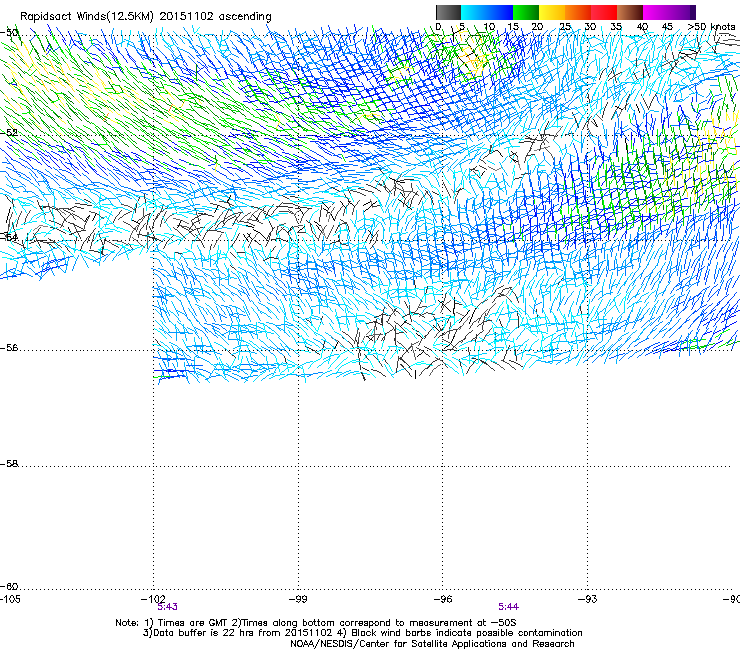This screenshot has height=650, width=740.
Task: Click the title 'Rapidsact Winds(12.5KM) 20151102 ascending'
Action: tap(146, 17)
